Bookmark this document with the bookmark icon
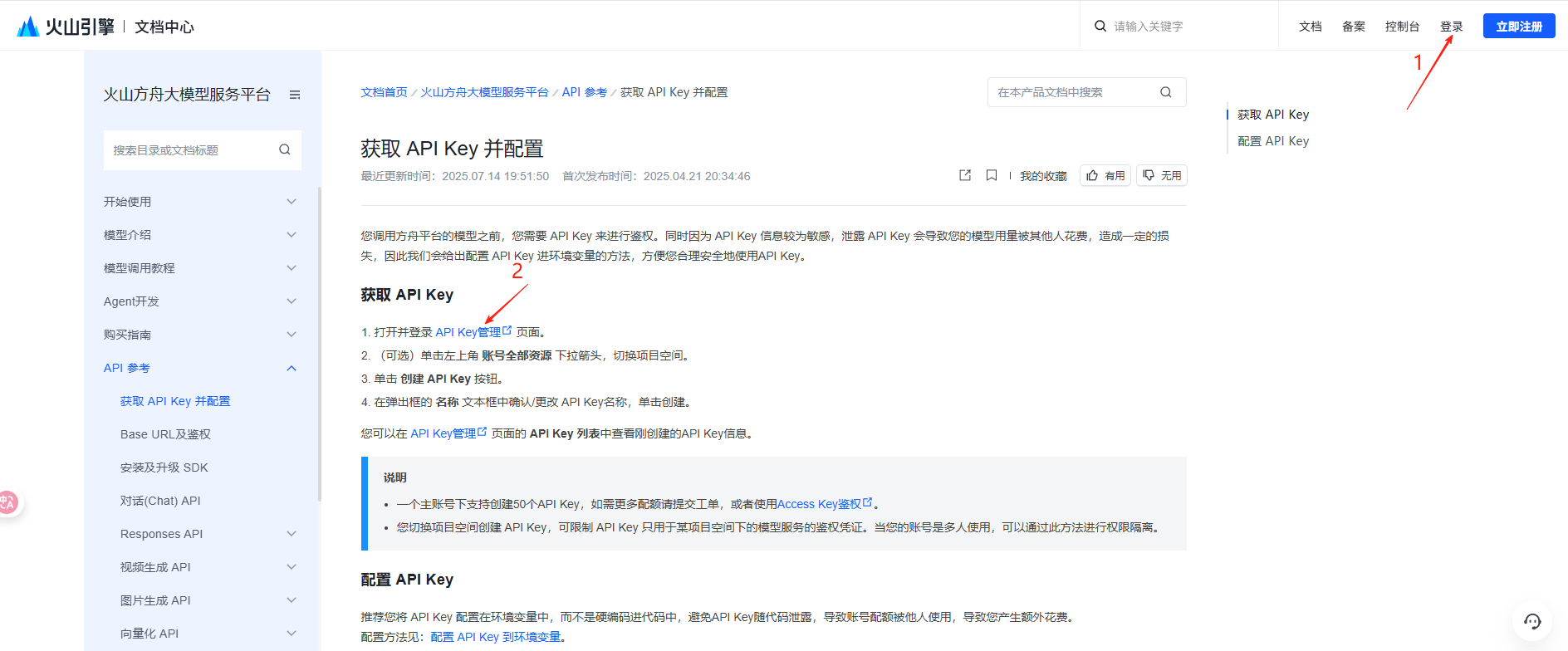1568x651 pixels. click(992, 175)
